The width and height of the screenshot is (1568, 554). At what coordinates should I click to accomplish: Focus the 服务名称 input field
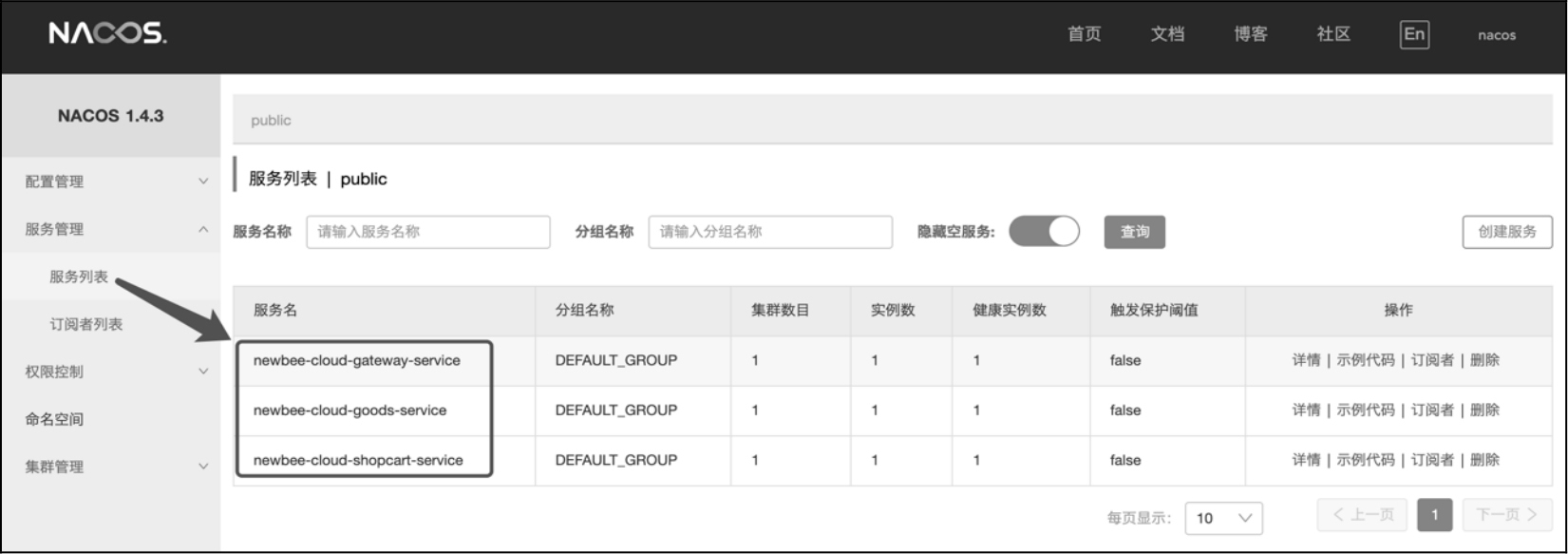[x=428, y=232]
